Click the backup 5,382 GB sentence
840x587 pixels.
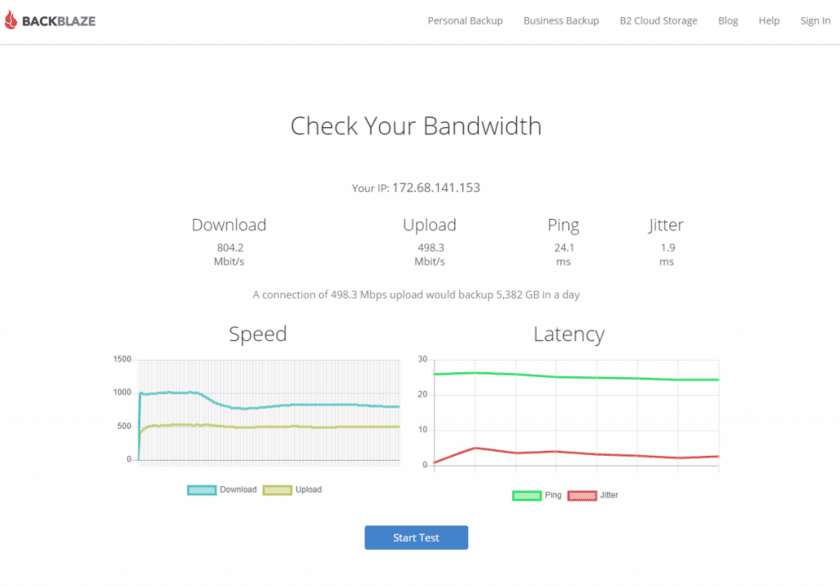click(x=416, y=295)
